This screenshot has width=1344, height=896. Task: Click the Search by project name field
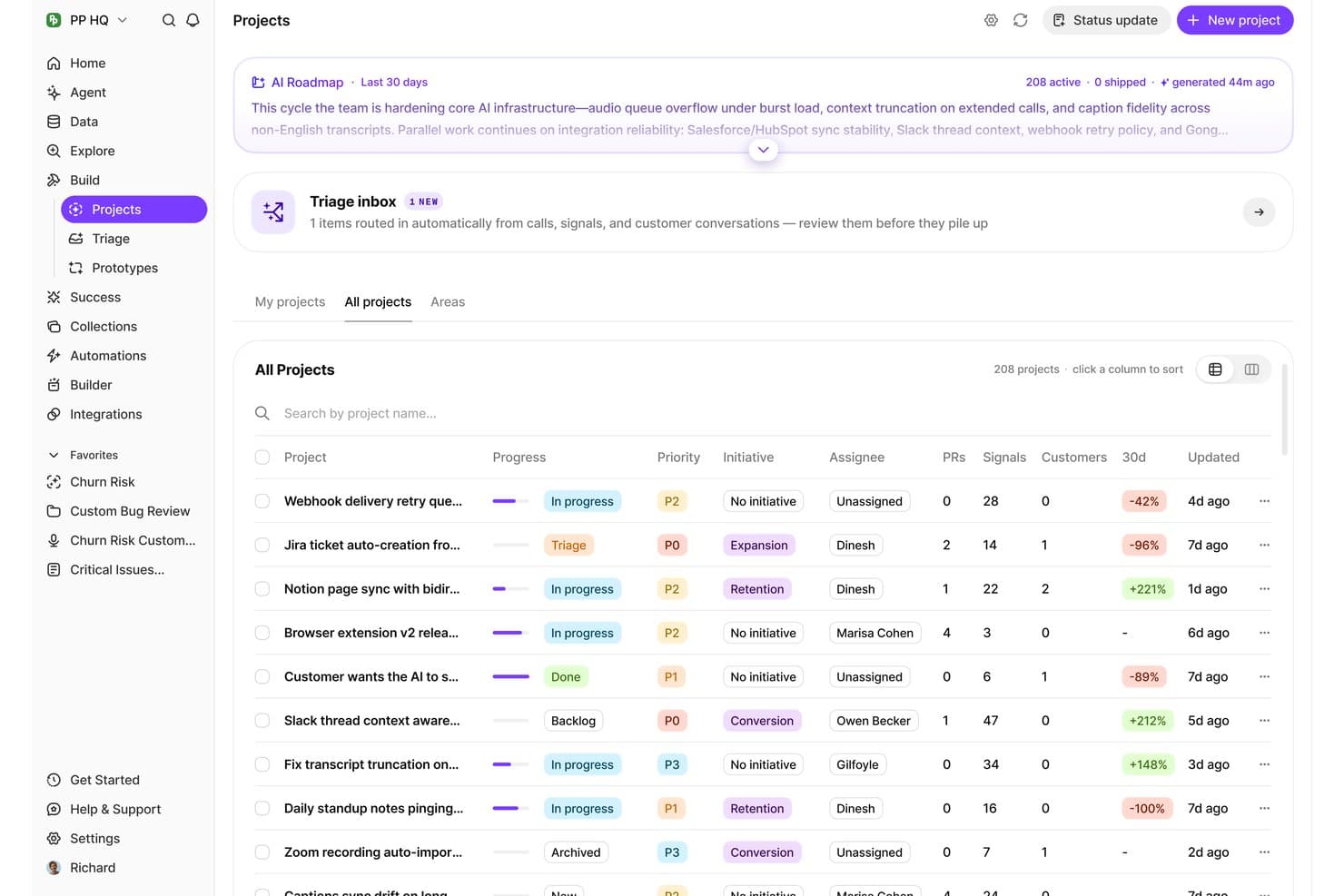(763, 413)
